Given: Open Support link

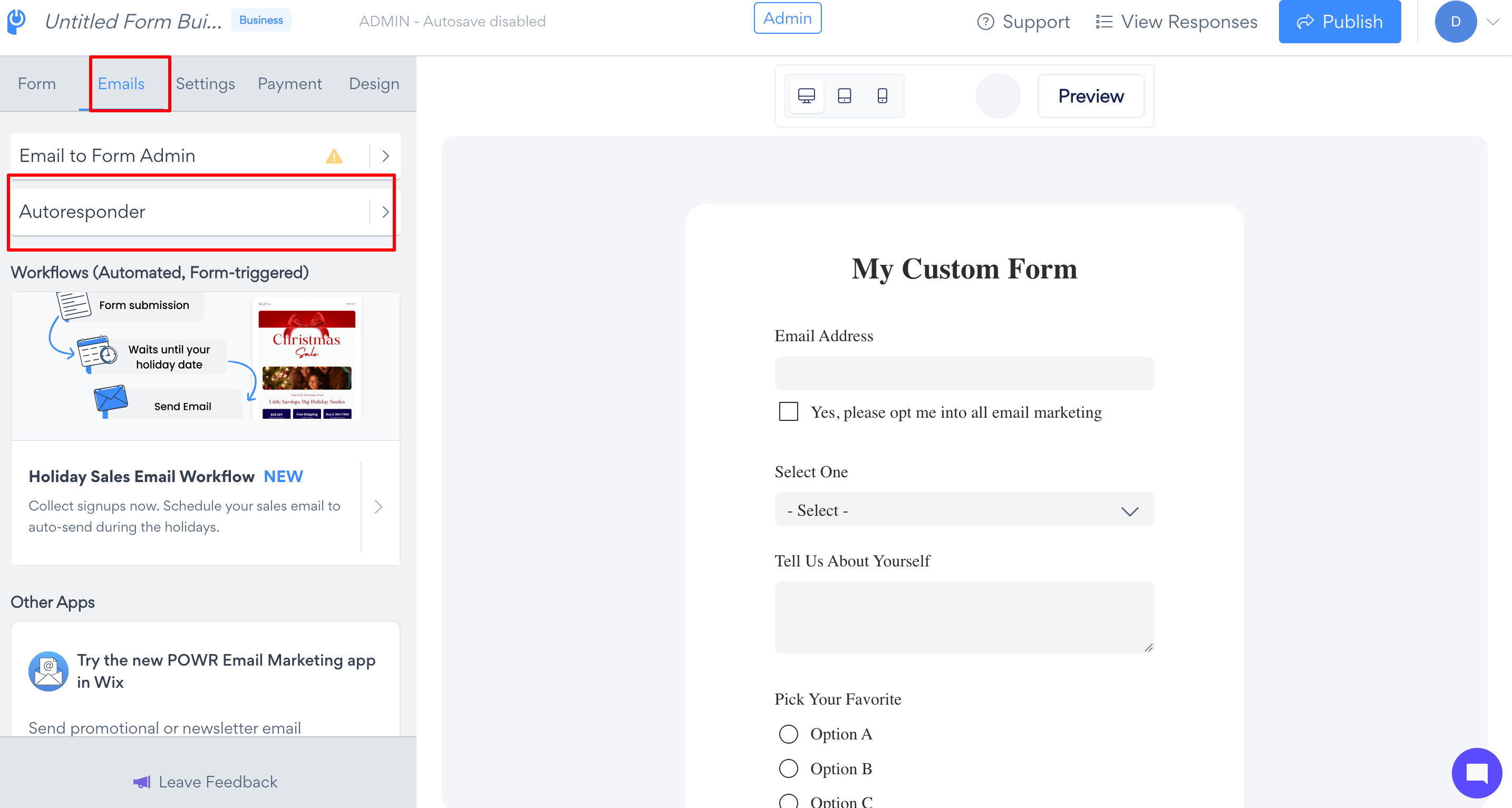Looking at the screenshot, I should click(1023, 22).
